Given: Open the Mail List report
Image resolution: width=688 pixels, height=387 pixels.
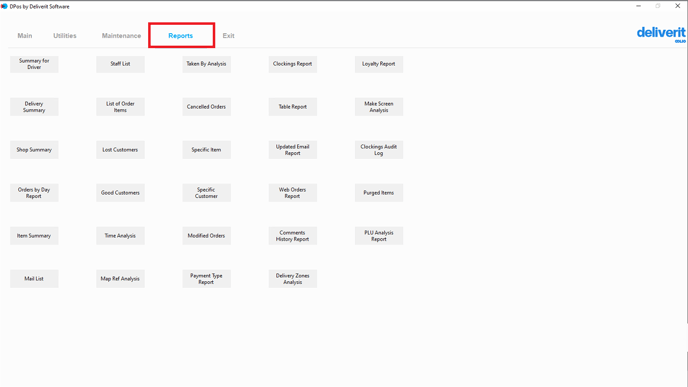Looking at the screenshot, I should click(x=34, y=279).
